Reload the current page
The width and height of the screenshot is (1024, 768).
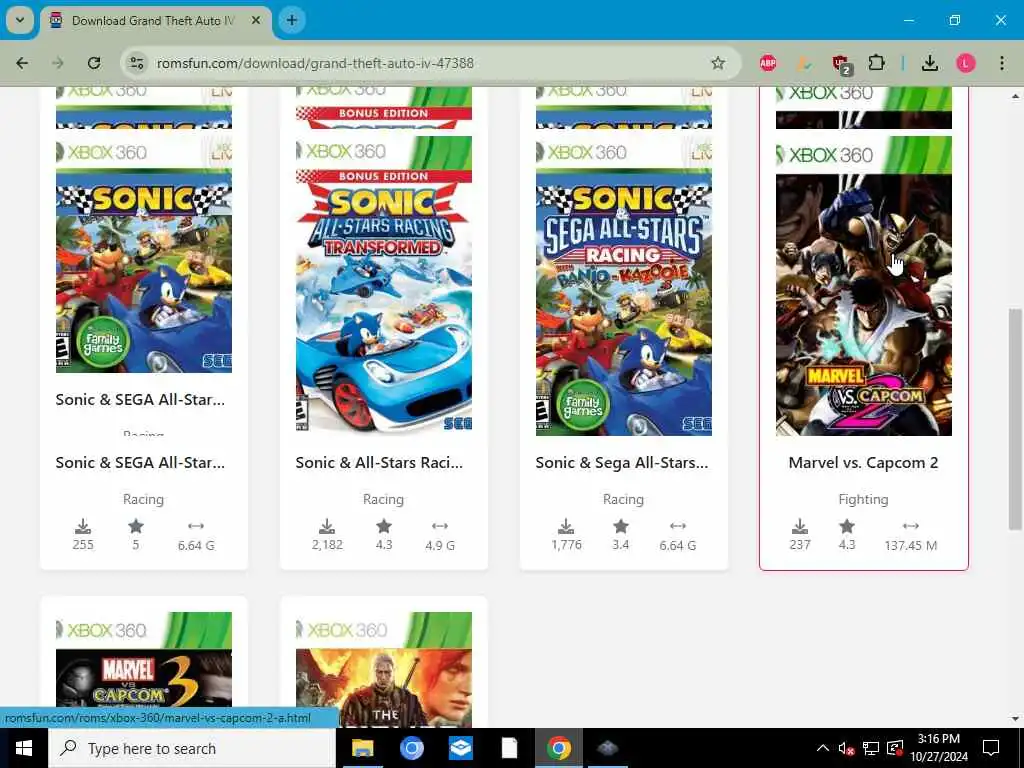[x=94, y=63]
